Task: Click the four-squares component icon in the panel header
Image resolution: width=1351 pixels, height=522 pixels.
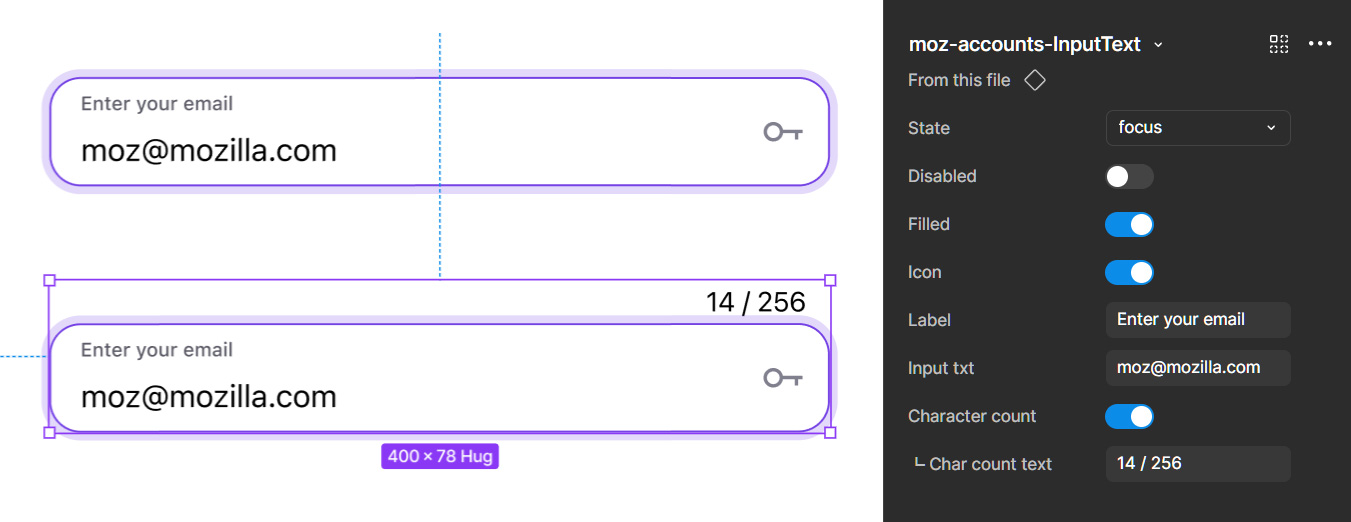Action: point(1279,44)
